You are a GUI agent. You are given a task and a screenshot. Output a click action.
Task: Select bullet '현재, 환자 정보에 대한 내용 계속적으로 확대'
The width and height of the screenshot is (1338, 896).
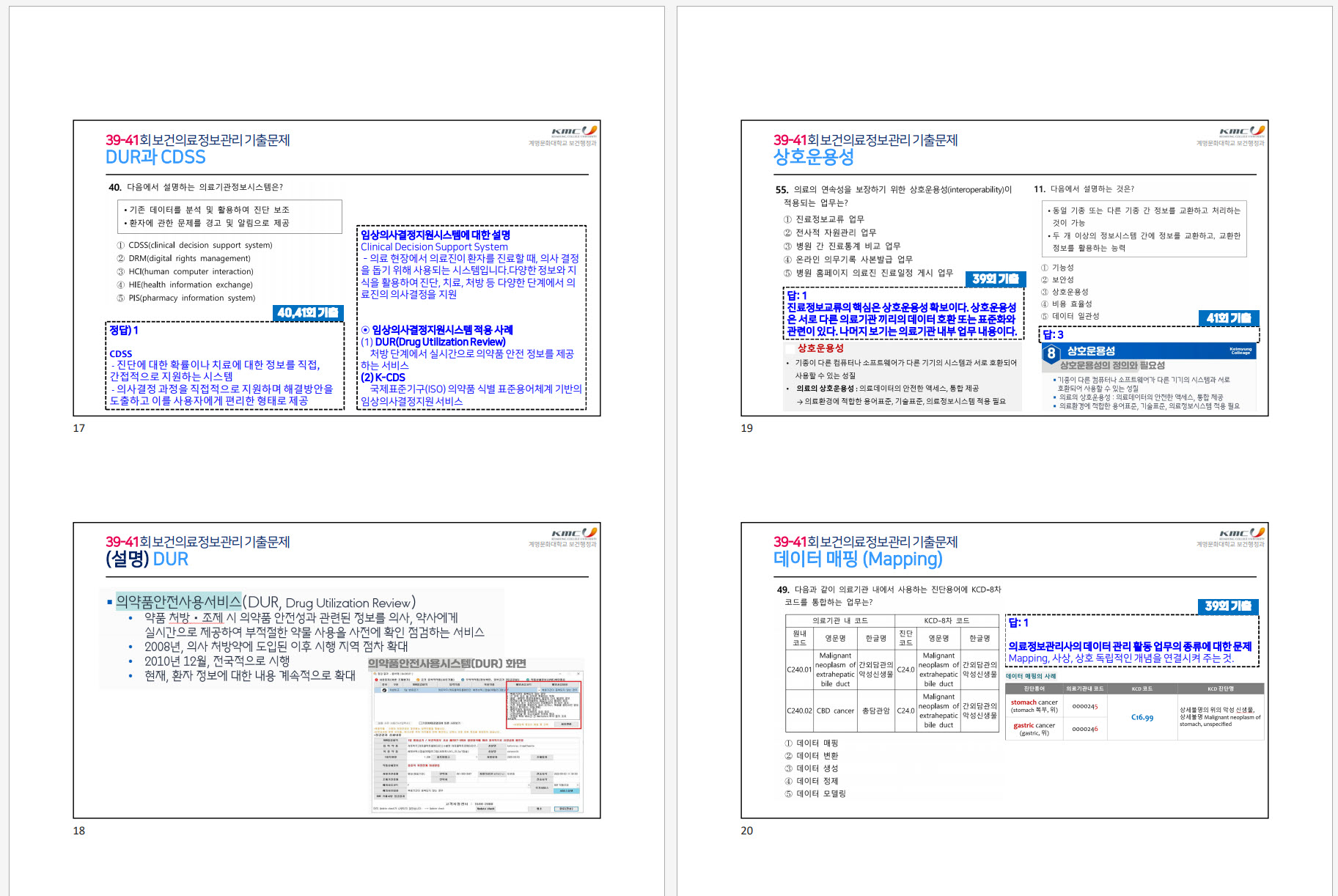pyautogui.click(x=250, y=675)
